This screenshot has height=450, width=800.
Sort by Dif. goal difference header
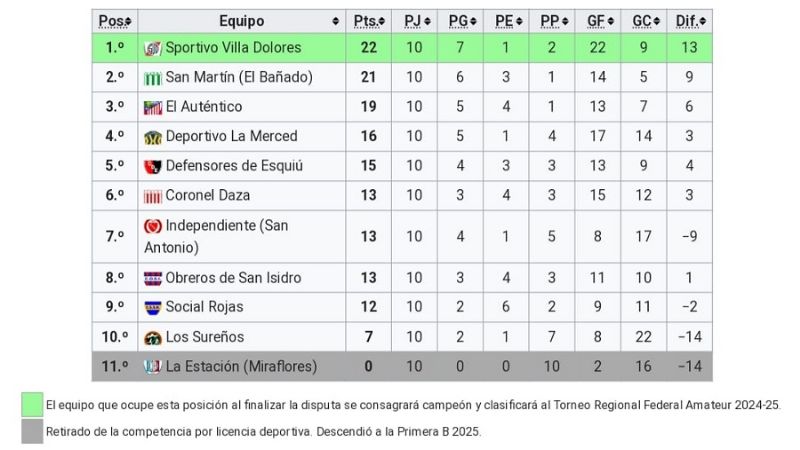(690, 20)
